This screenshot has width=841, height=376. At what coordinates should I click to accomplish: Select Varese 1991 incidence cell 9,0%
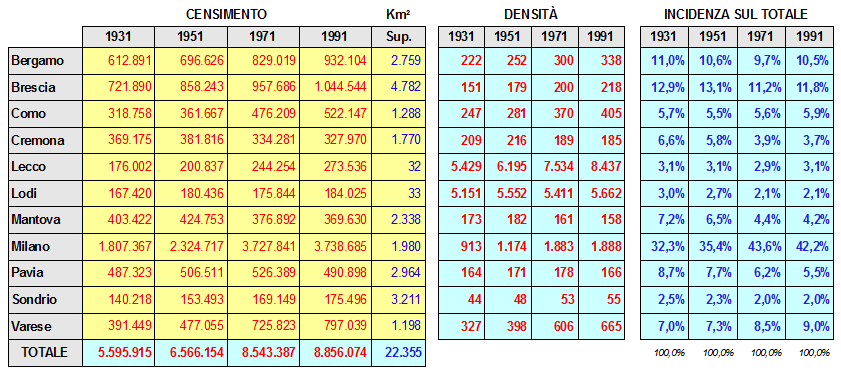(x=809, y=326)
